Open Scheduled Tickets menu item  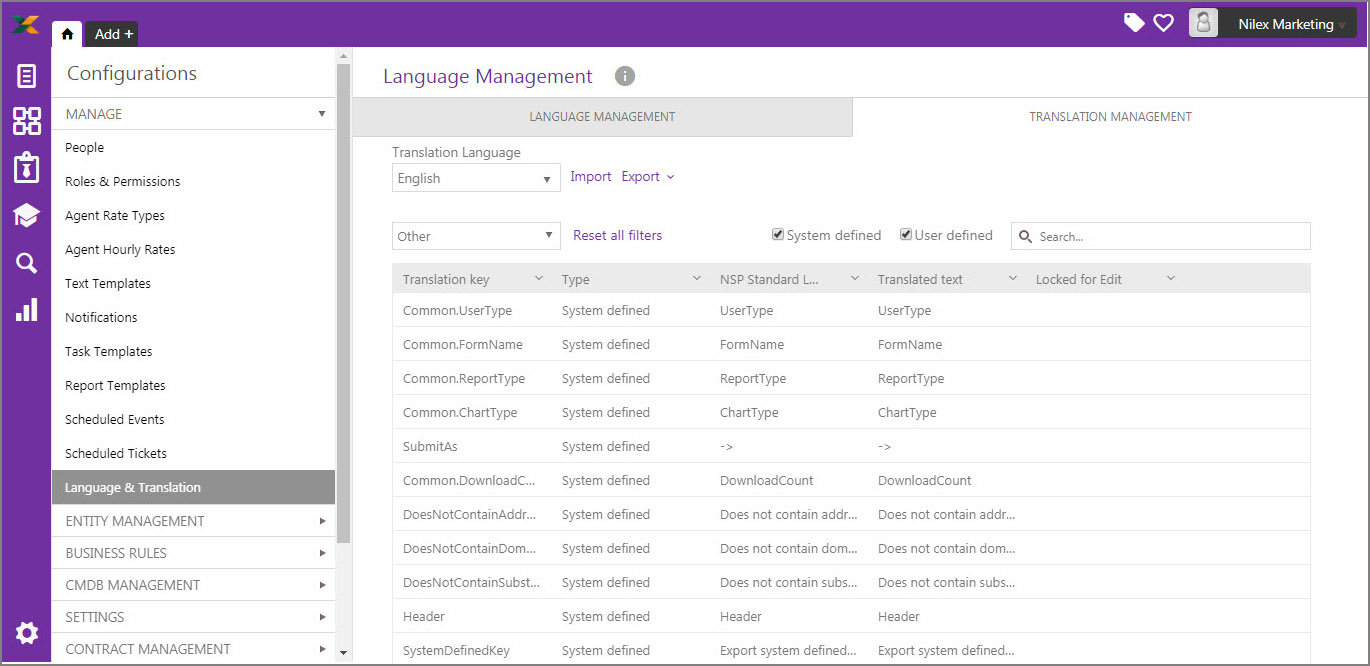116,453
